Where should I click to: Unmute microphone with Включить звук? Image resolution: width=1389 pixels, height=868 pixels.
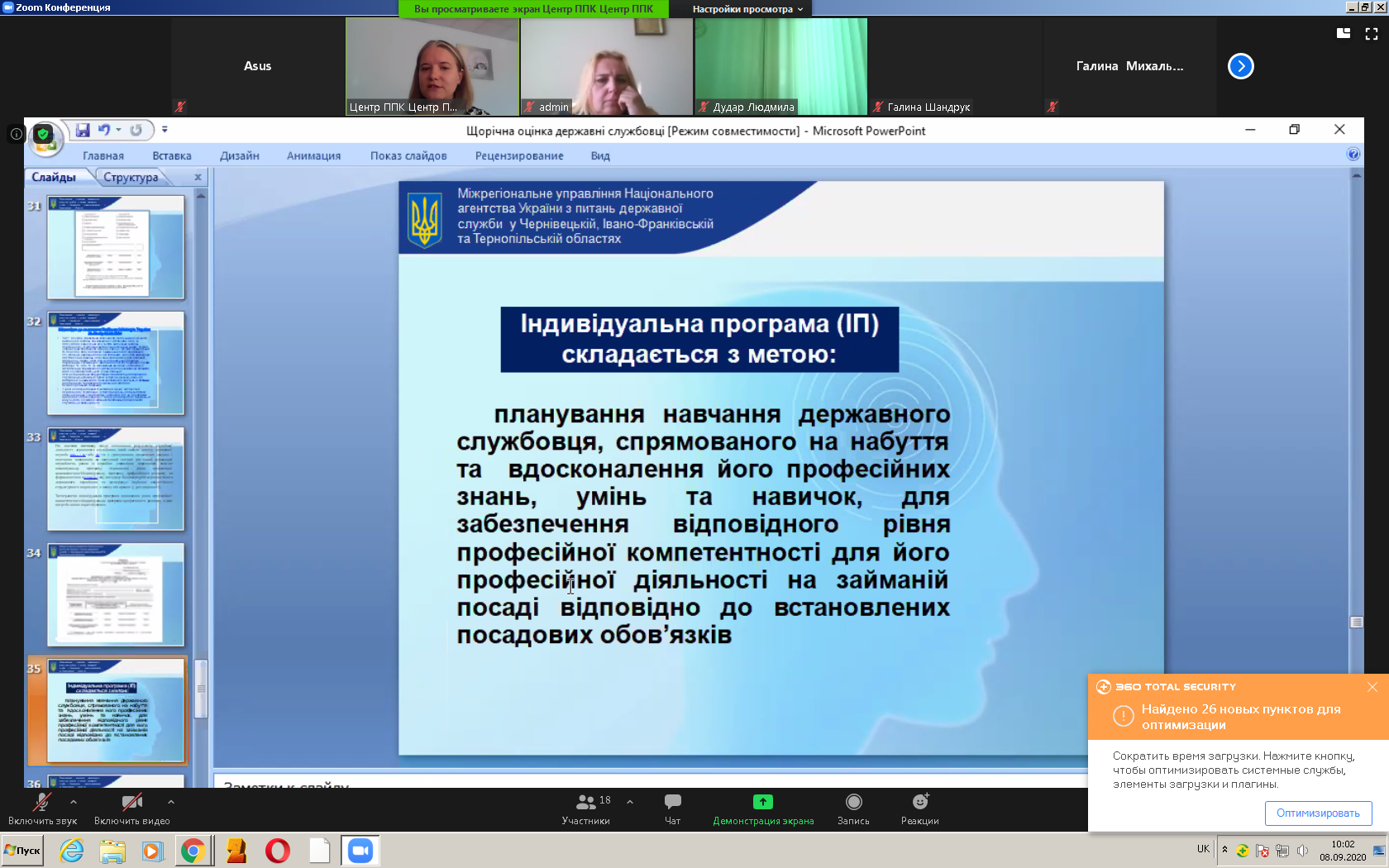tap(42, 809)
